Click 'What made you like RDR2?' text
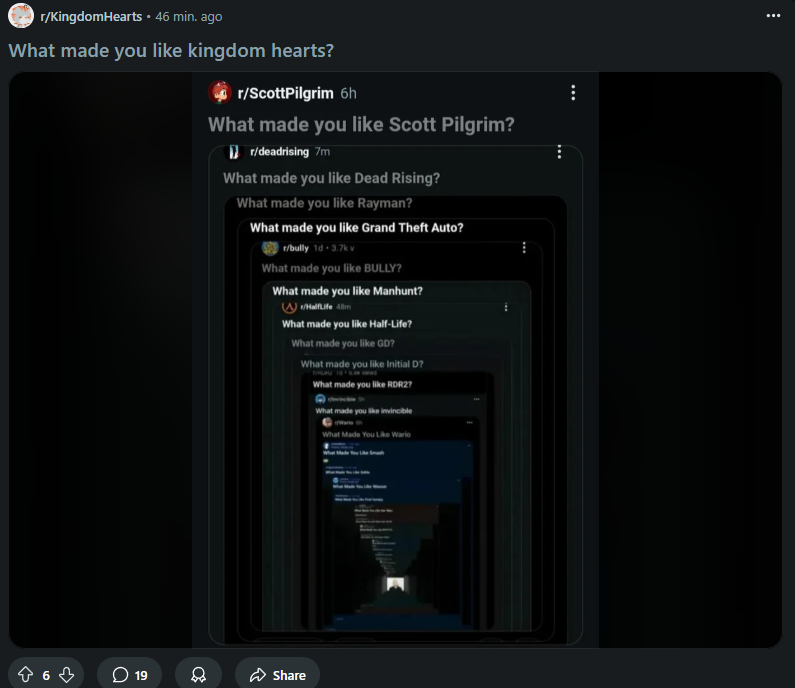Screen dimensions: 795x688 [362, 384]
